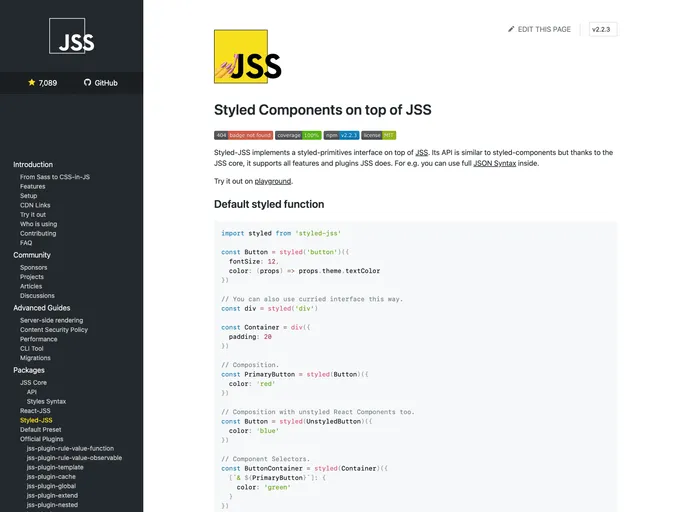The image size is (688, 512).
Task: Open jss-plugin-nested page
Action: 52,505
